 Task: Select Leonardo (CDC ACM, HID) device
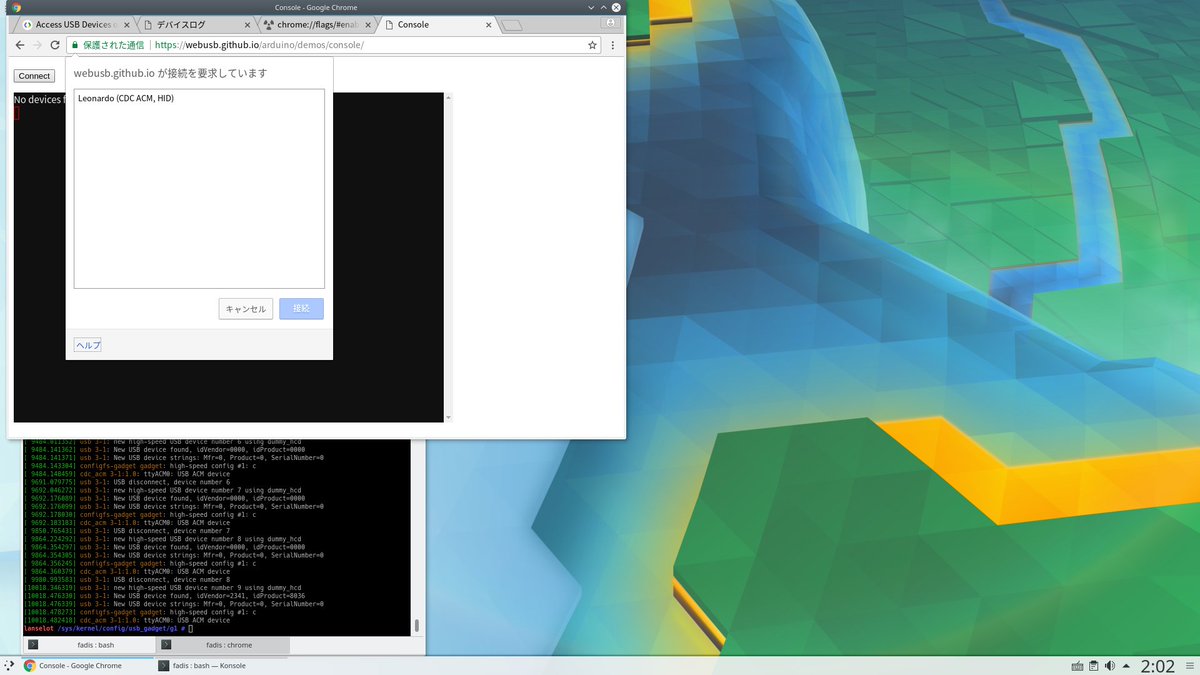point(199,98)
